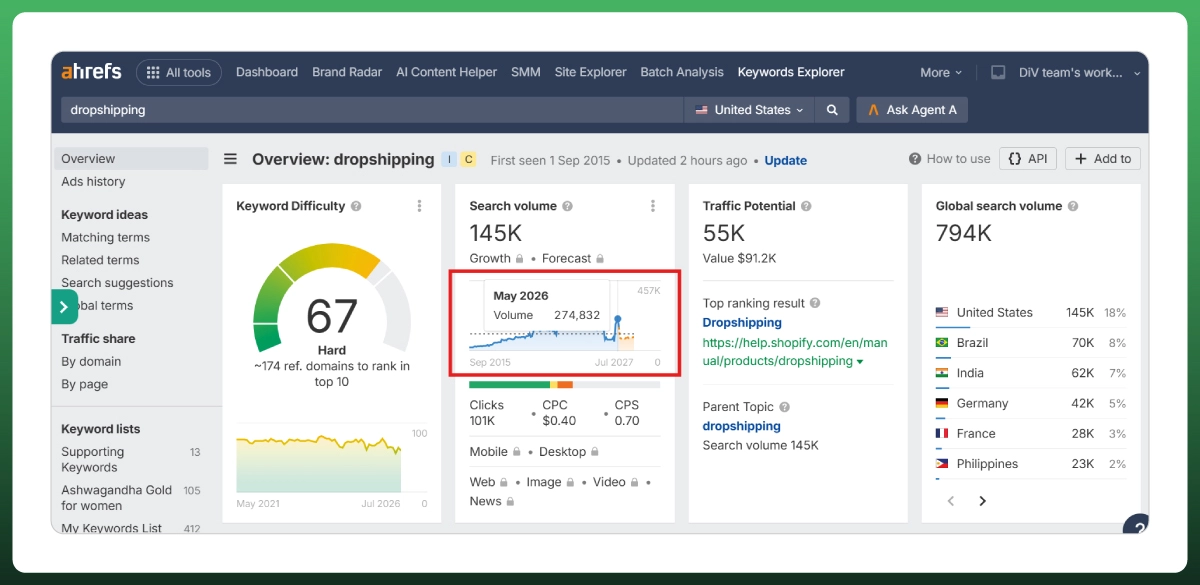Select the locked Forecast option
The height and width of the screenshot is (585, 1200).
point(572,258)
